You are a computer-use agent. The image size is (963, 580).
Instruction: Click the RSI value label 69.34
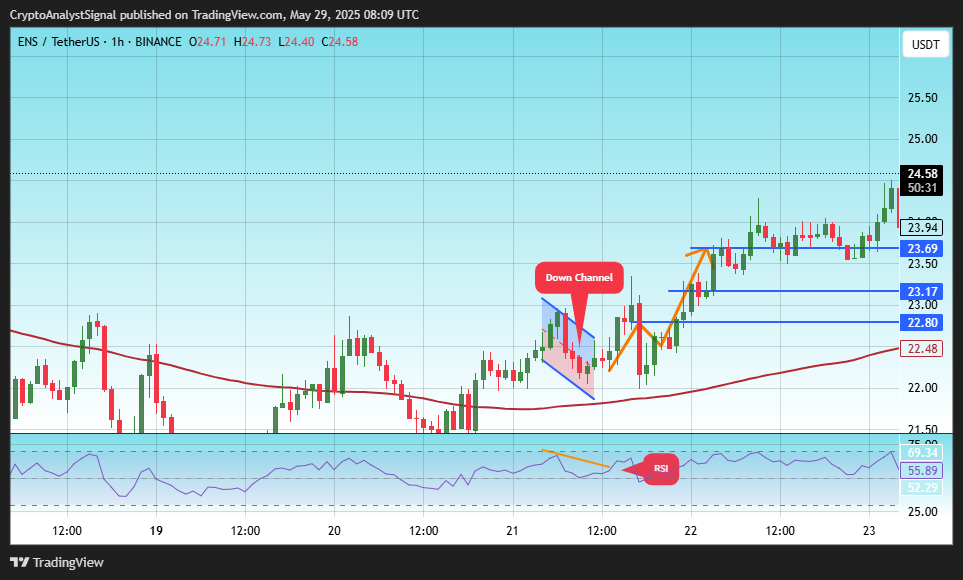pyautogui.click(x=922, y=453)
